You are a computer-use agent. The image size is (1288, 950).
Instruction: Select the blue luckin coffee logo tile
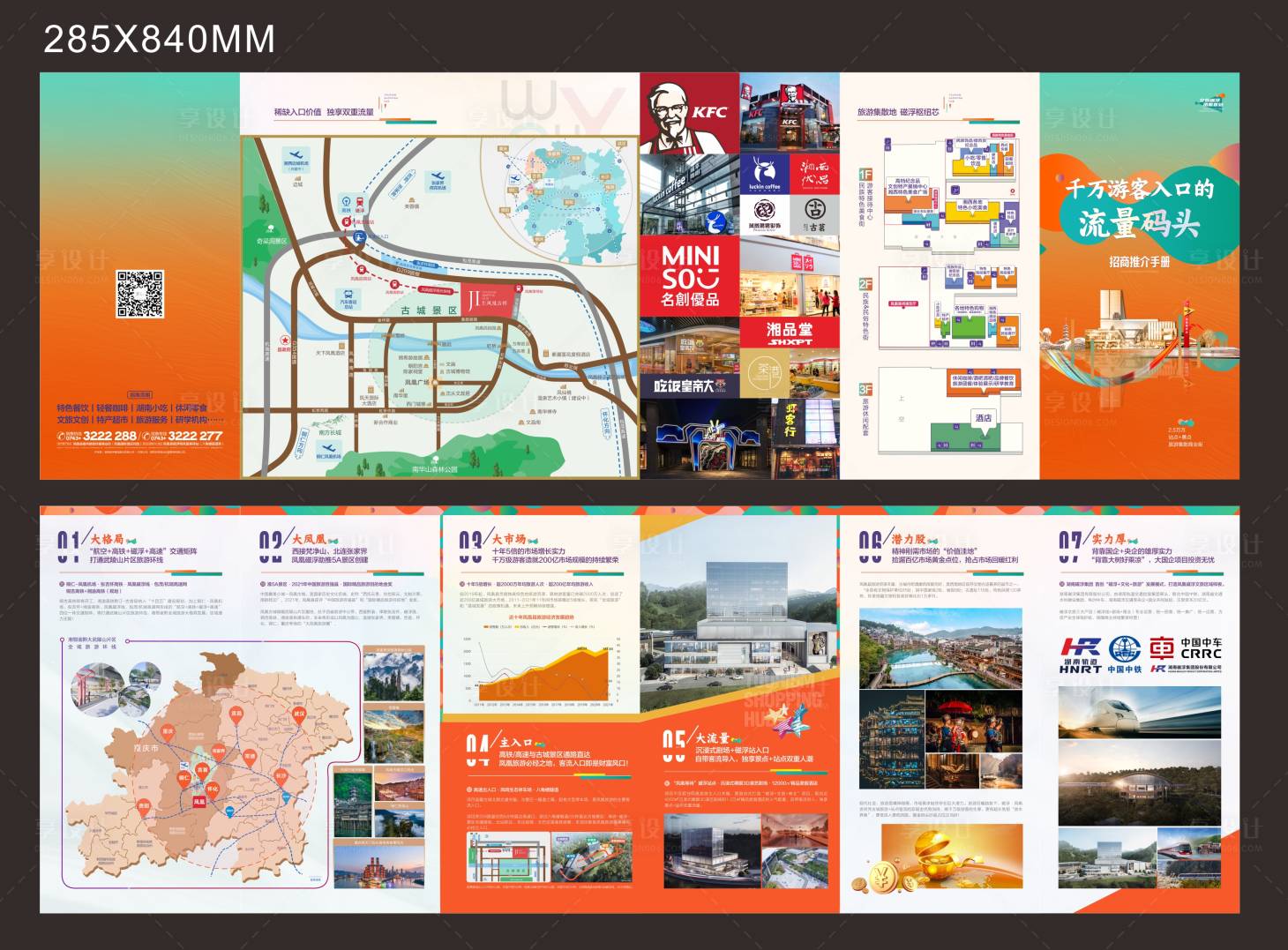pyautogui.click(x=764, y=175)
